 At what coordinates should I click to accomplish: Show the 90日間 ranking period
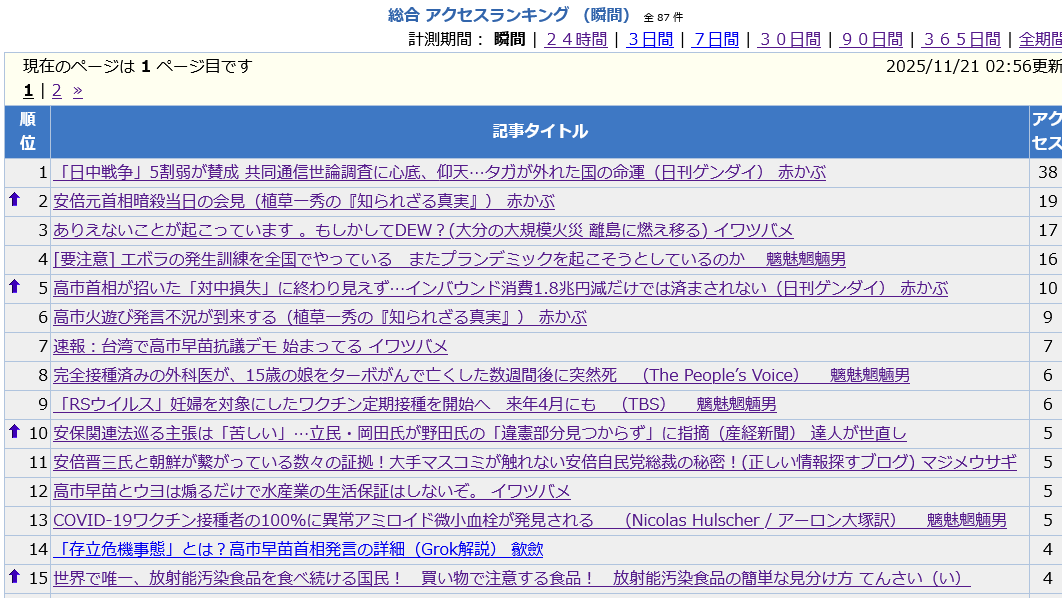871,39
